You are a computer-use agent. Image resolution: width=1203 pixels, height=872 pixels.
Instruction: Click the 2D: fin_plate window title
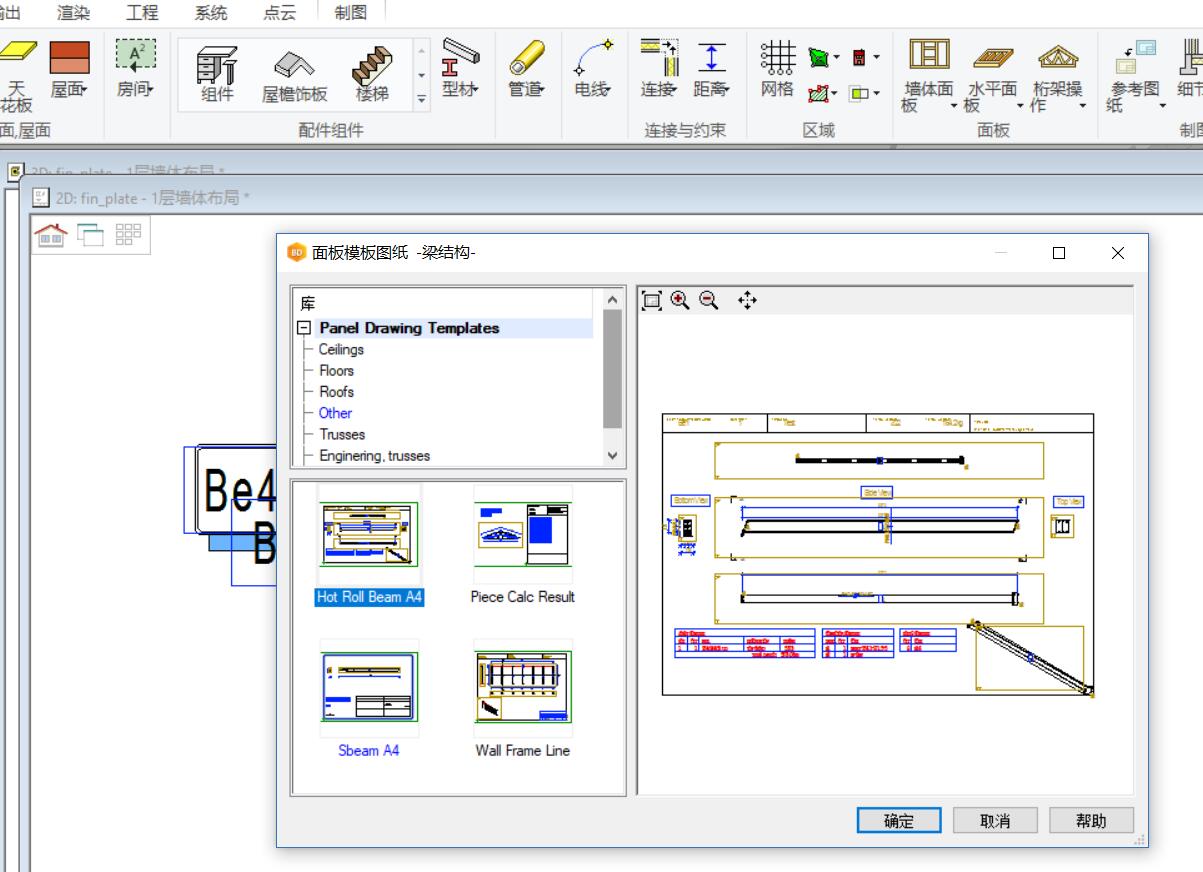[152, 198]
